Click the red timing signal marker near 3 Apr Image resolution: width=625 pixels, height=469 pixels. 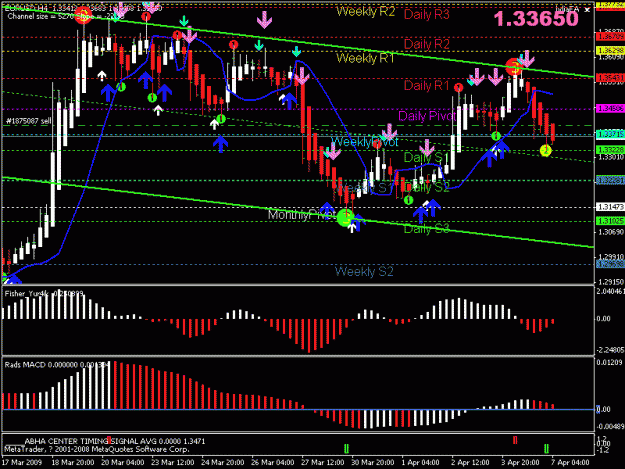click(515, 440)
